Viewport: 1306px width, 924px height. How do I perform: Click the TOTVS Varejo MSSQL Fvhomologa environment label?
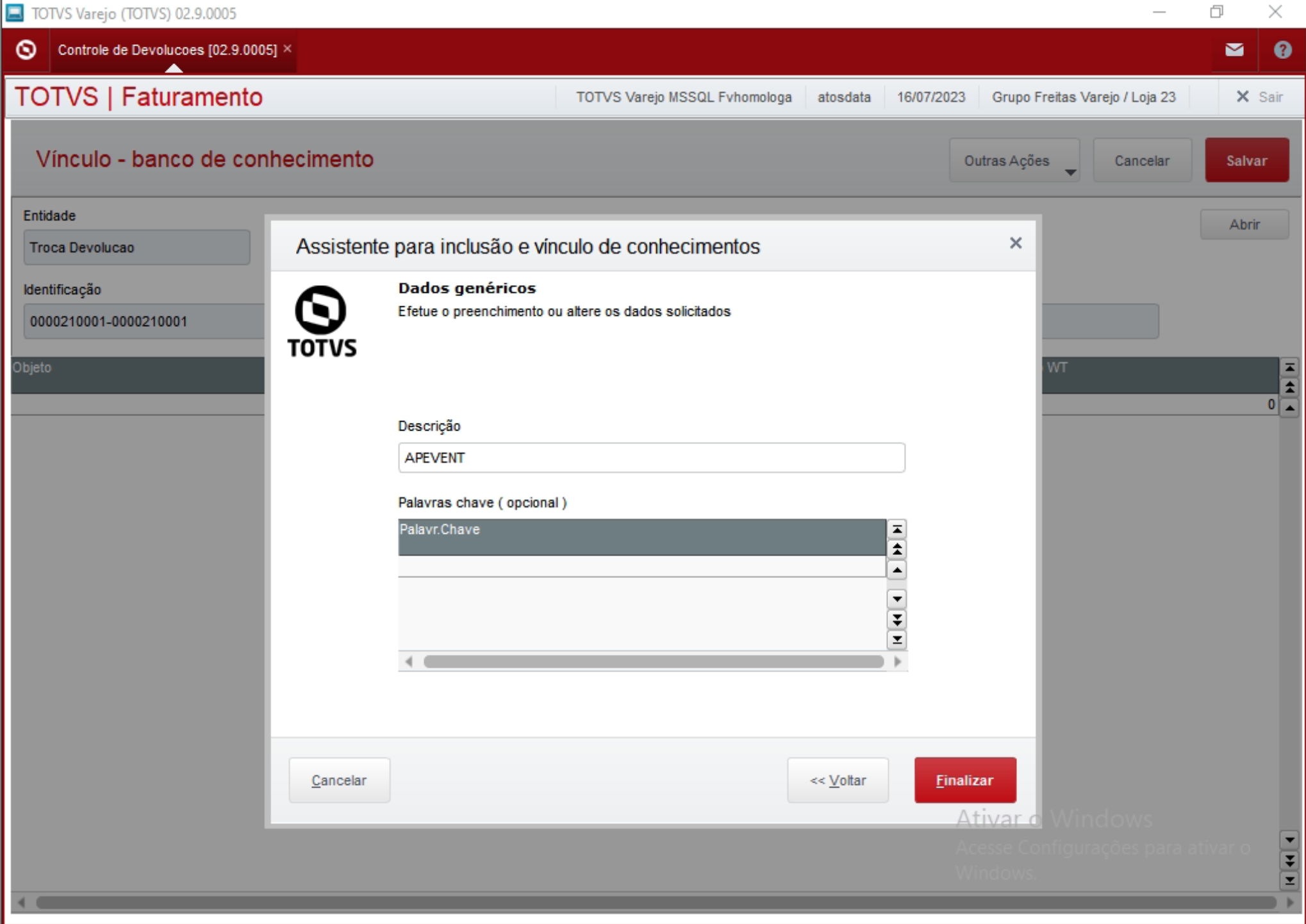click(684, 97)
